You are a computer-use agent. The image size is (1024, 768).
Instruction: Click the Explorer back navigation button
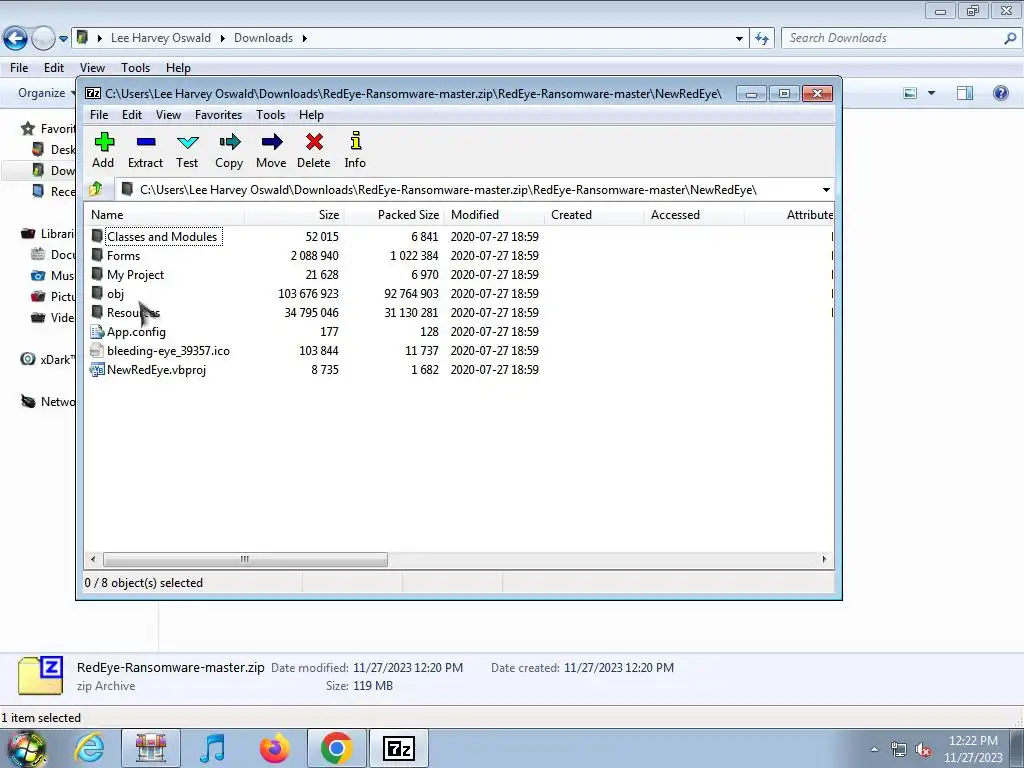(x=15, y=39)
